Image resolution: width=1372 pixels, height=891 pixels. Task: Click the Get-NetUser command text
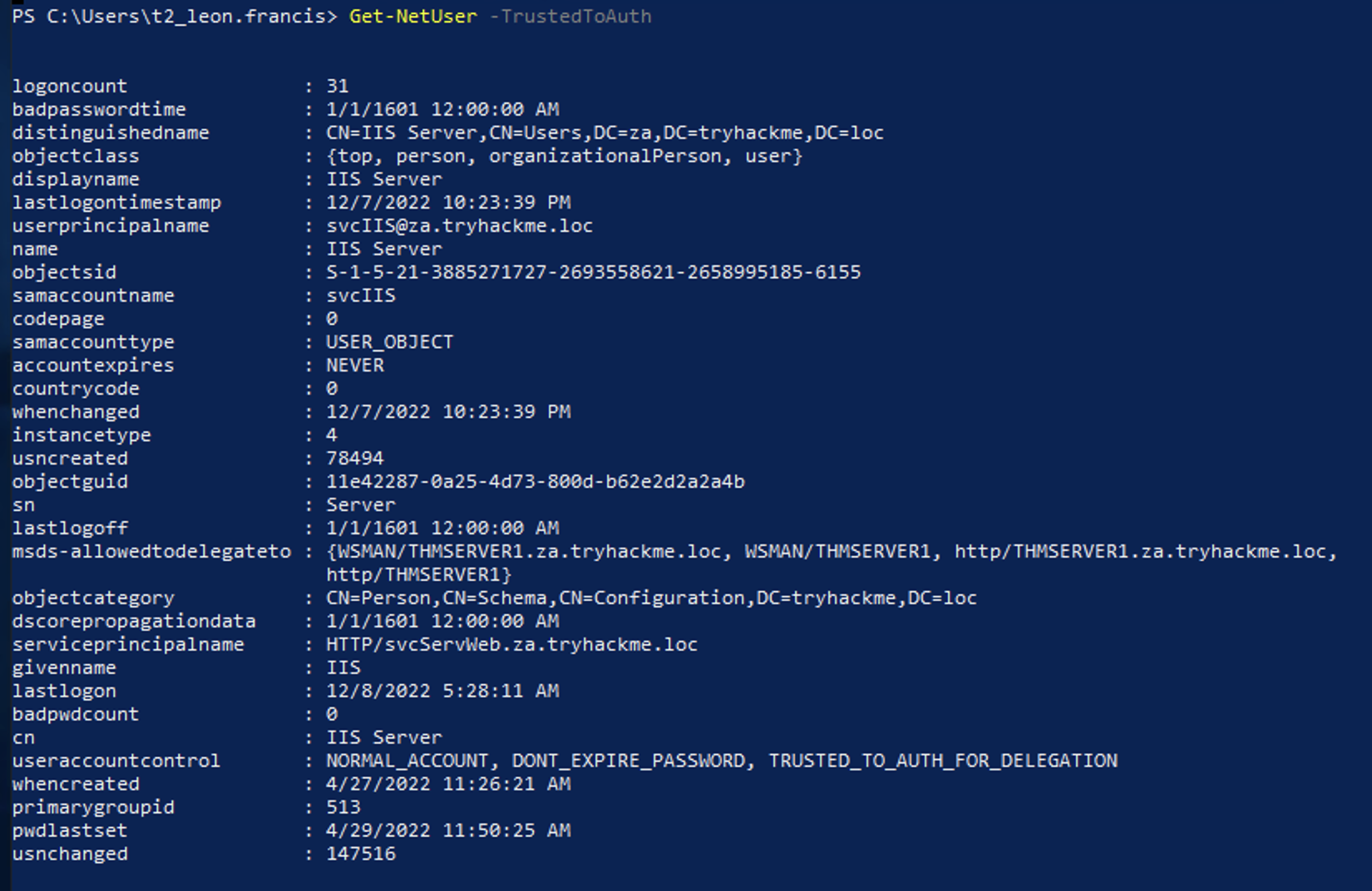(412, 17)
